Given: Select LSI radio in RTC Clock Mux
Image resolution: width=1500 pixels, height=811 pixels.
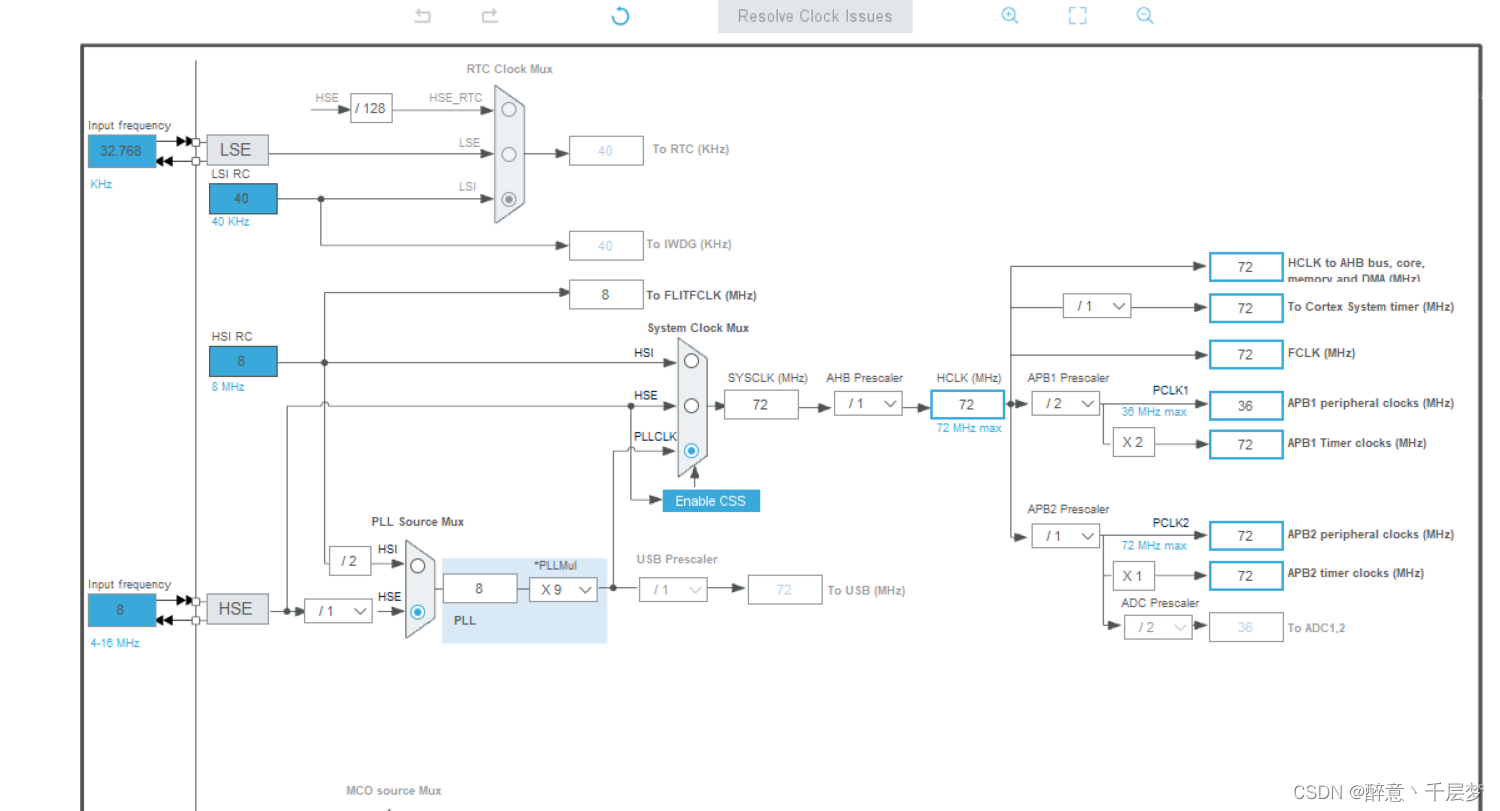Looking at the screenshot, I should [x=509, y=199].
